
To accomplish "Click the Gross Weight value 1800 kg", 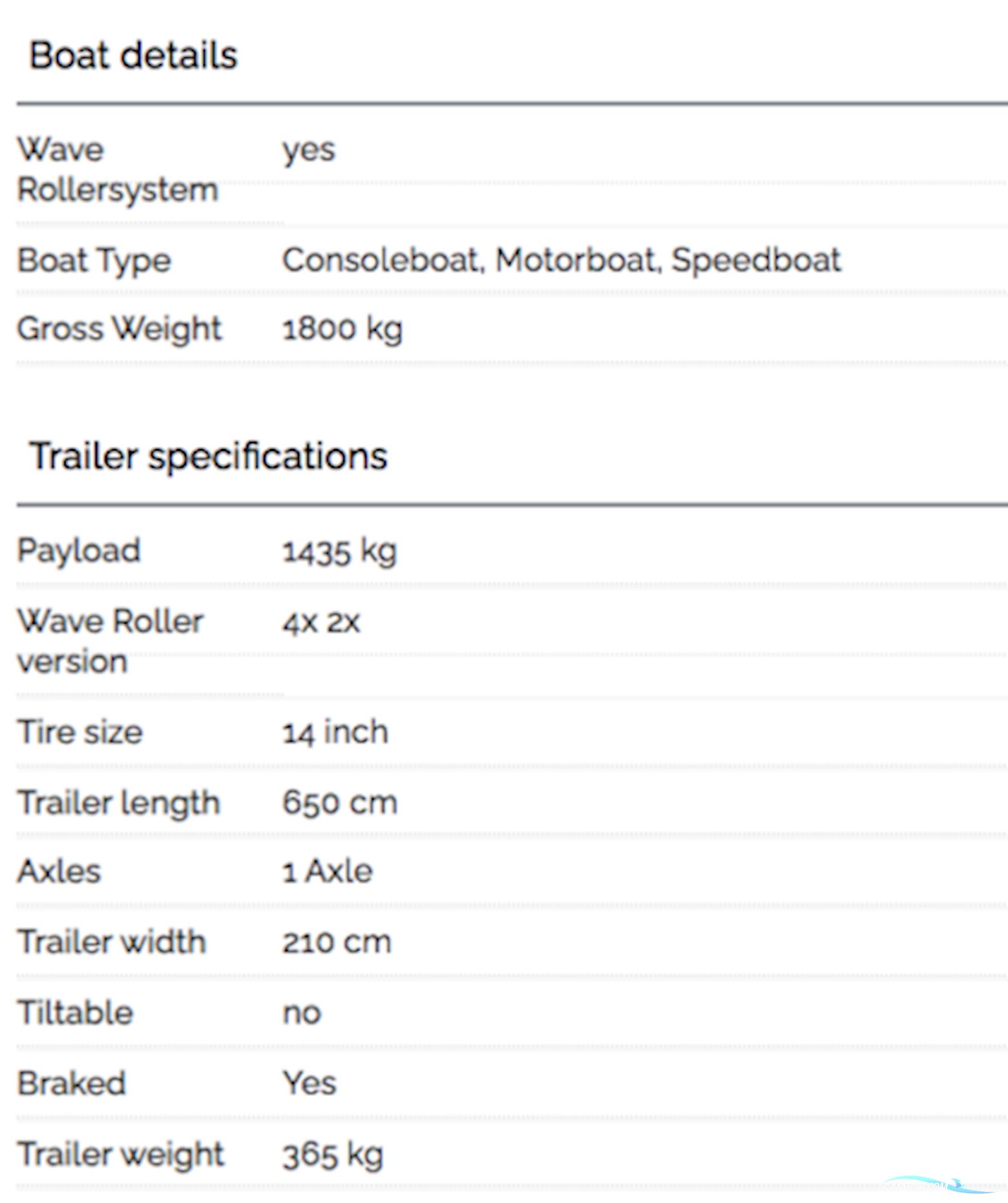I will click(342, 329).
